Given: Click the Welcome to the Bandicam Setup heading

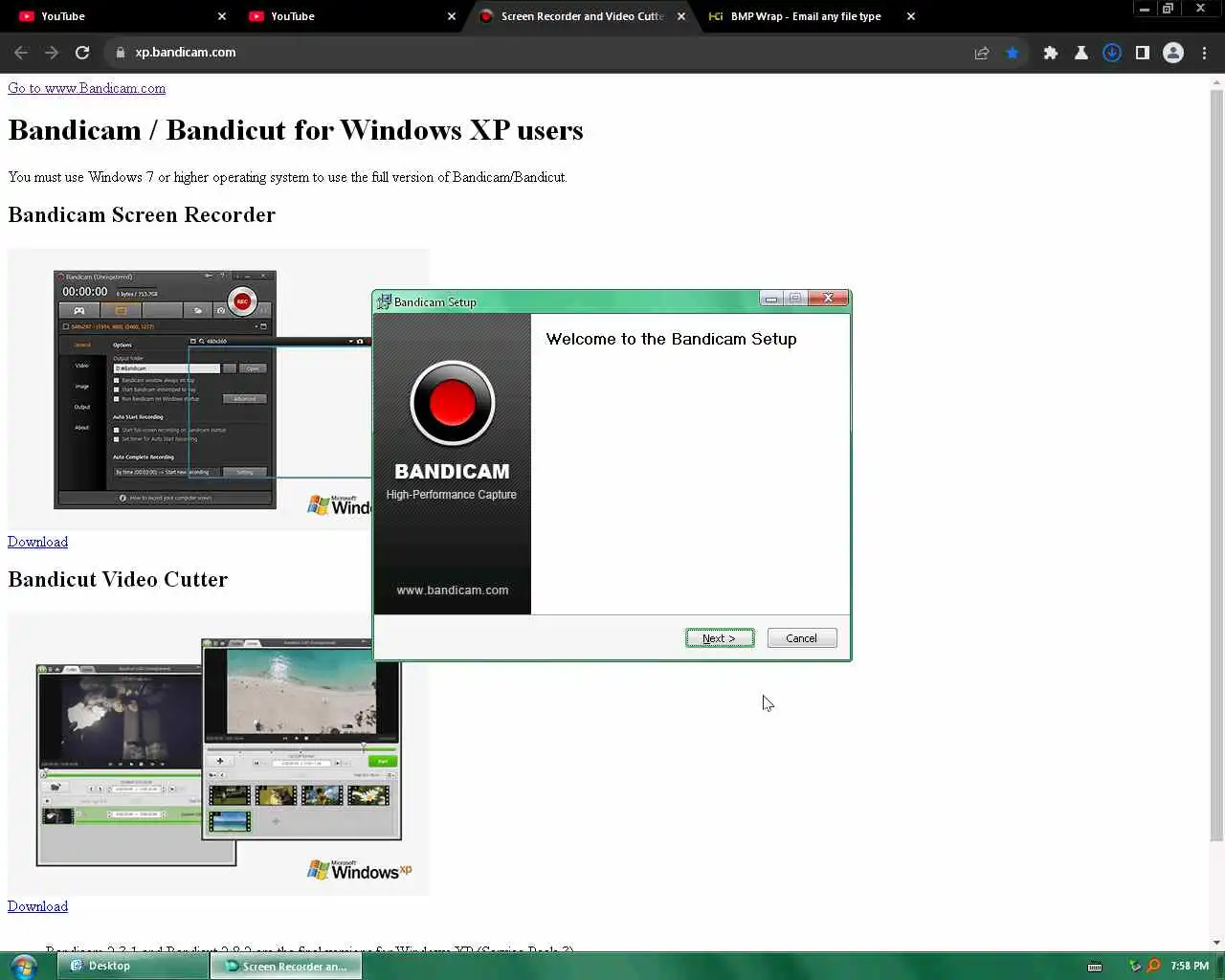Looking at the screenshot, I should click(671, 339).
